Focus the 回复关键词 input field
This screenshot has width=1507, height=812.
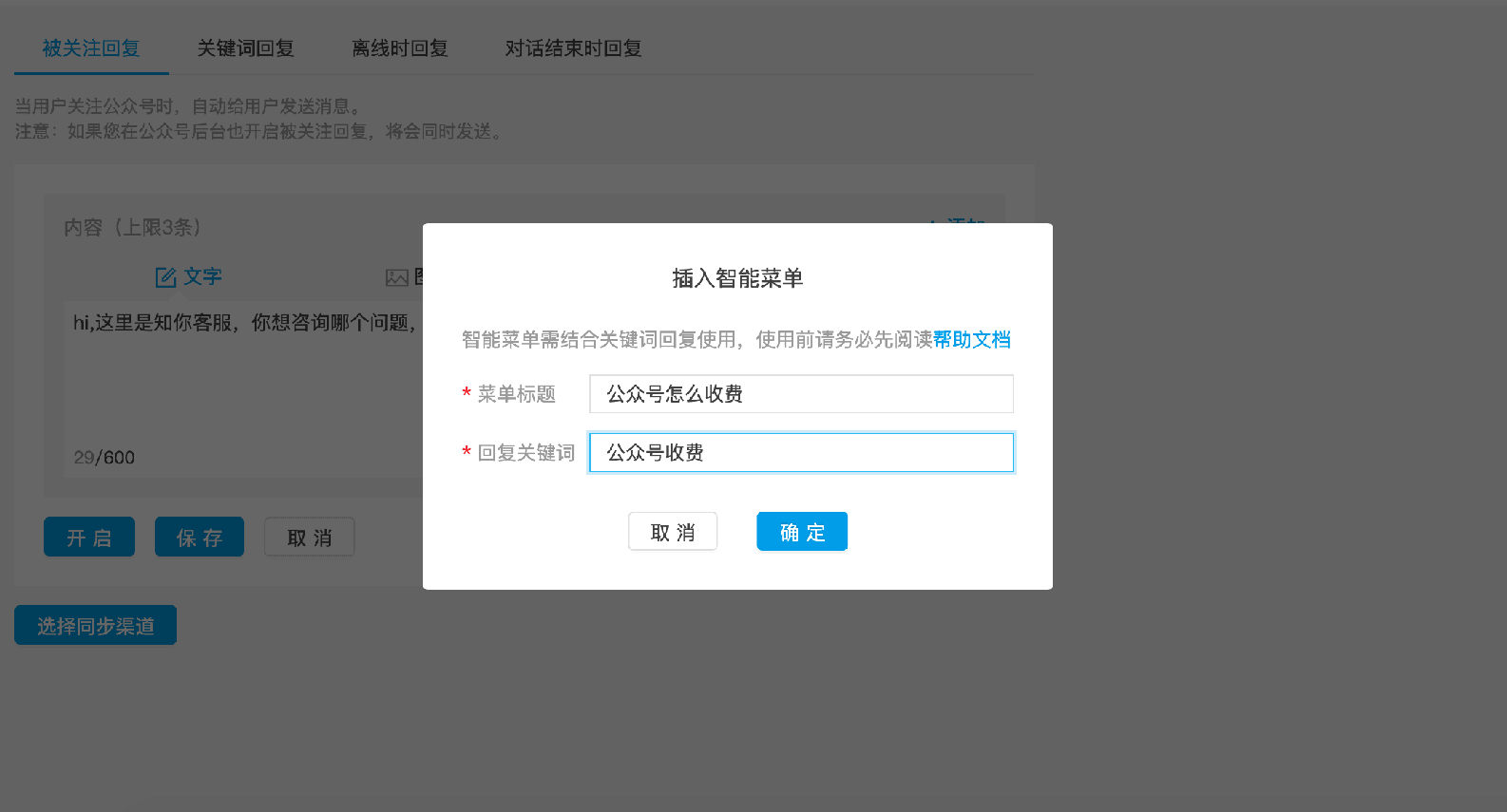(801, 453)
